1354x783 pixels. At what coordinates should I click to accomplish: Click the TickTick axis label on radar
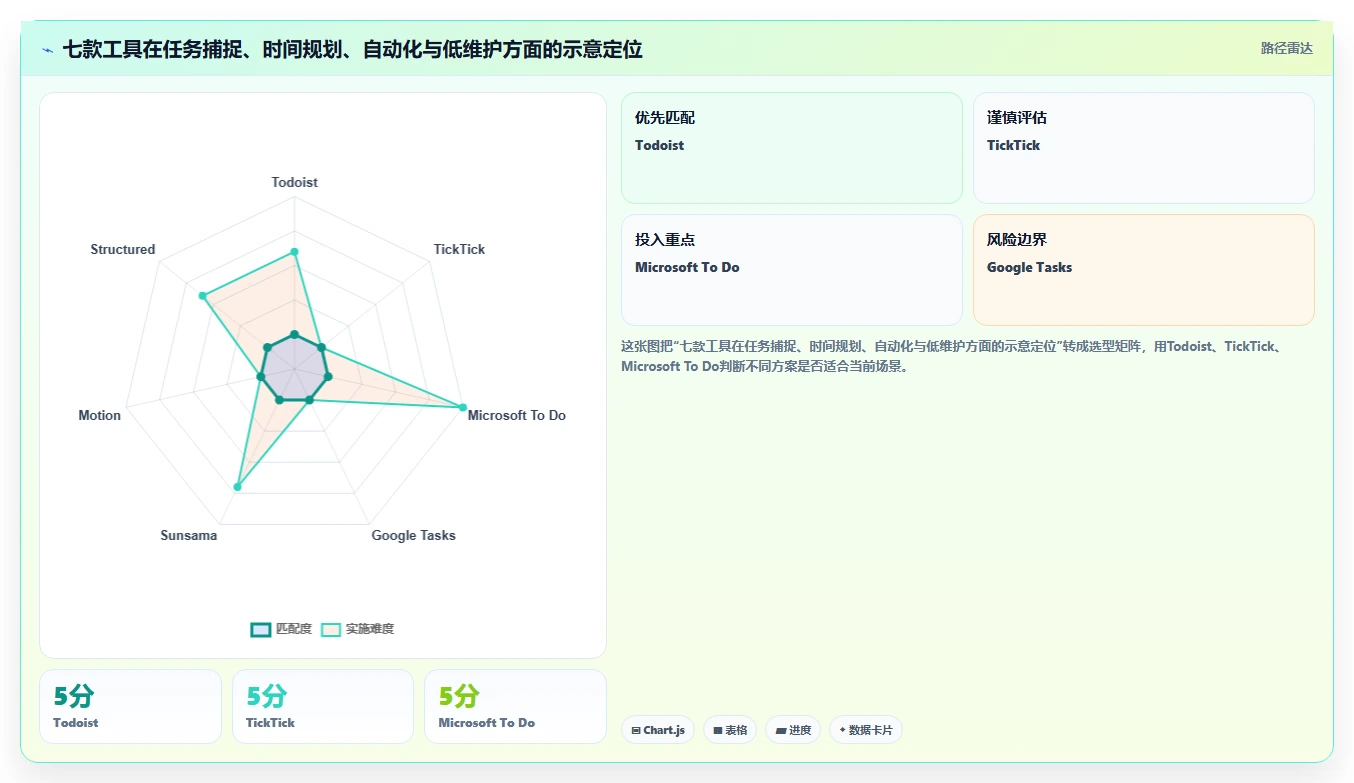(459, 249)
